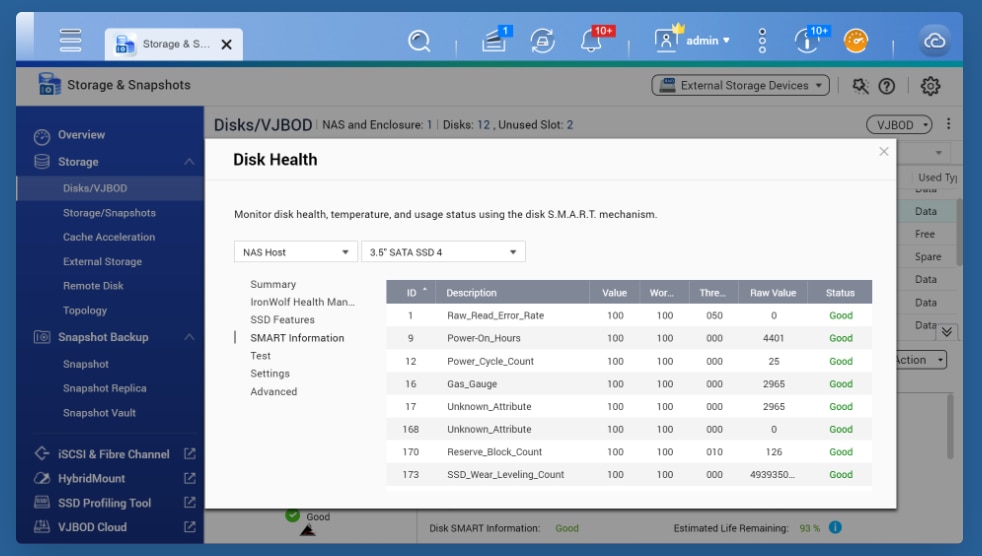Switch to the SSD Features tab
The height and width of the screenshot is (556, 982).
click(282, 320)
